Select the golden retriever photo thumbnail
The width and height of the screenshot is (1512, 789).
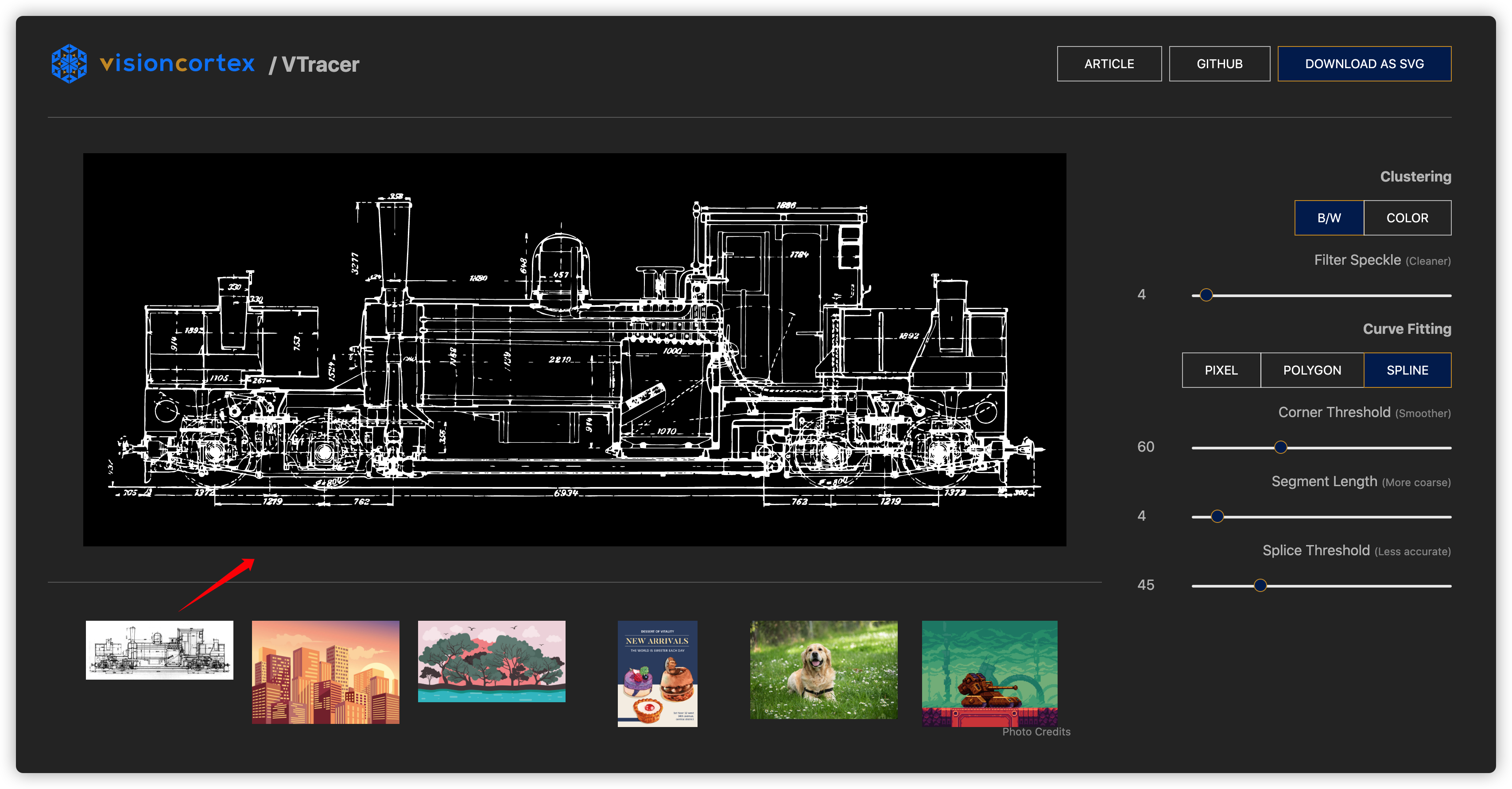click(823, 669)
